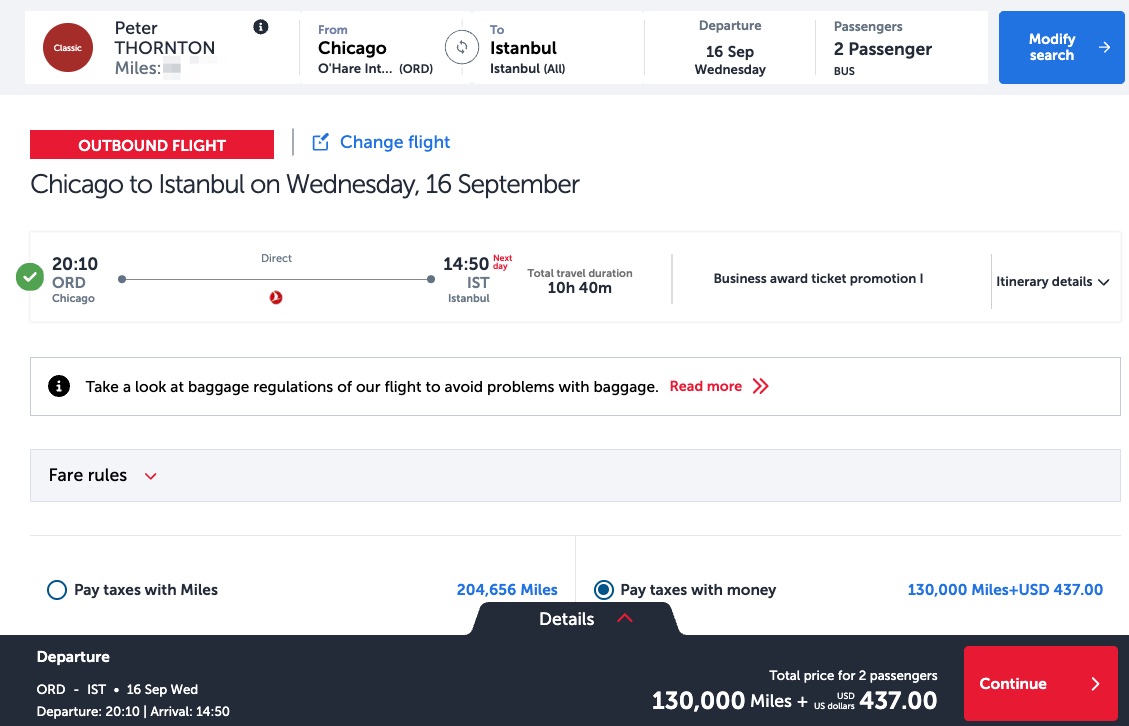Viewport: 1129px width, 726px height.
Task: Click the info icon in the baggage notice
Action: click(58, 385)
